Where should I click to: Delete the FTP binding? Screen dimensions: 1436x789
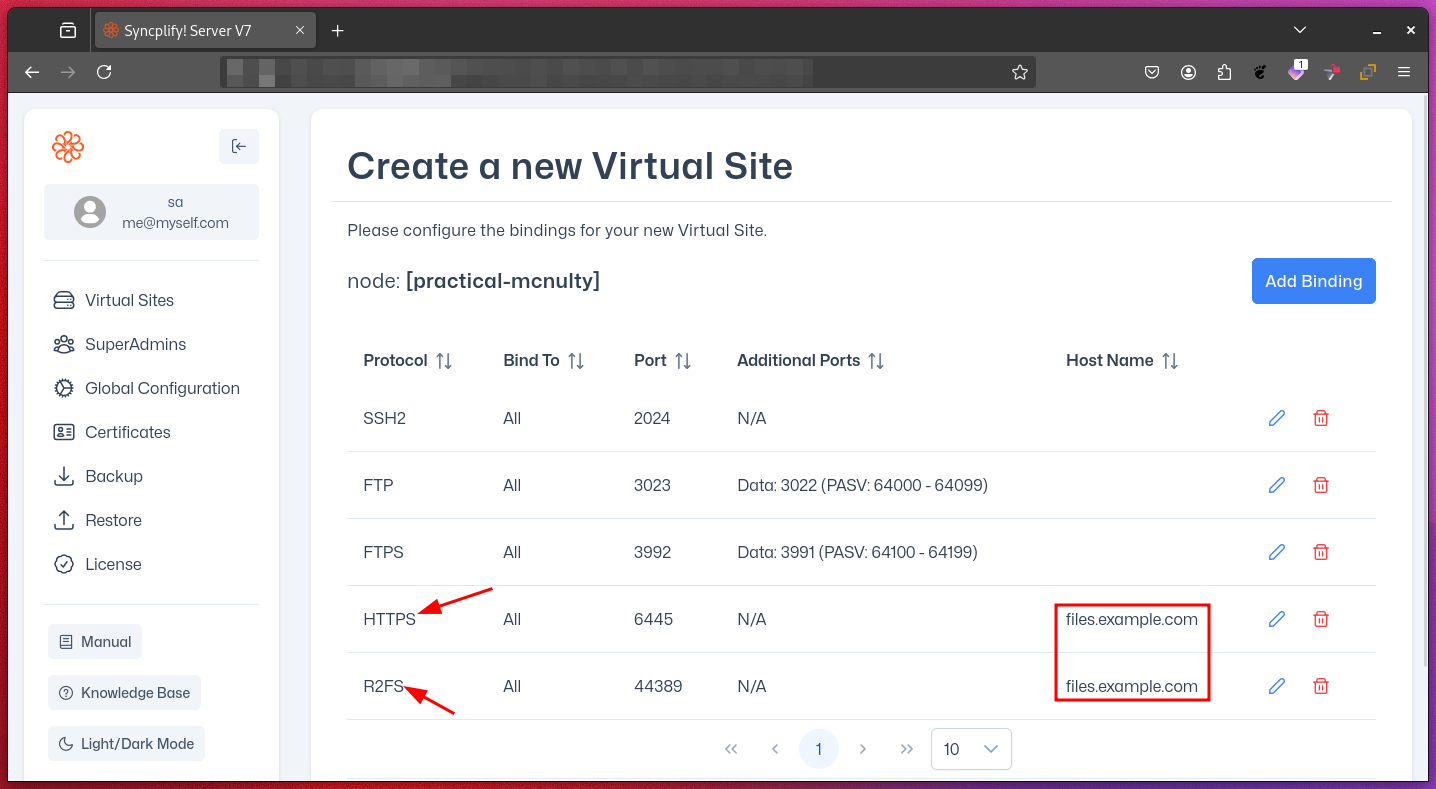pyautogui.click(x=1321, y=485)
